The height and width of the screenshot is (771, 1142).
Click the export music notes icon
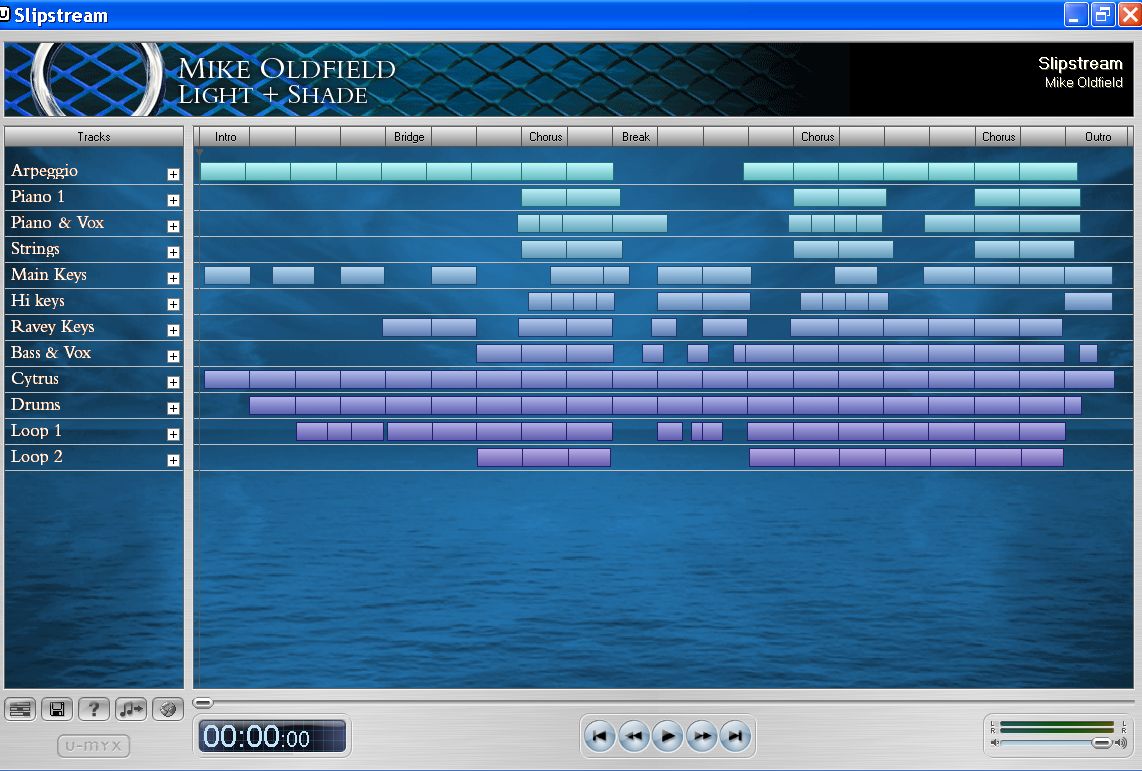(x=131, y=708)
